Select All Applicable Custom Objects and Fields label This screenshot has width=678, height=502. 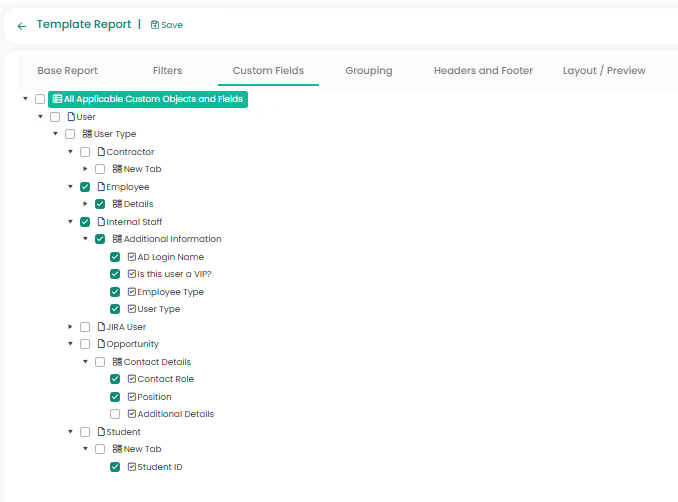coord(153,99)
